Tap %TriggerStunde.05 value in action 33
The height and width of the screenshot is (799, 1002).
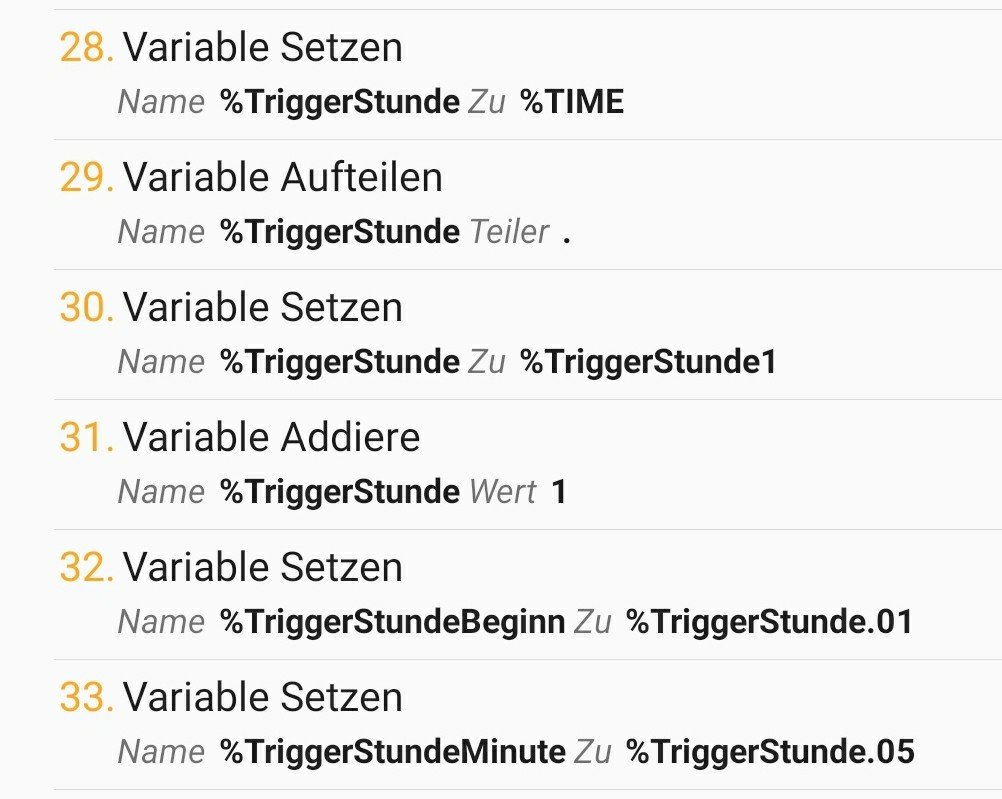[770, 752]
